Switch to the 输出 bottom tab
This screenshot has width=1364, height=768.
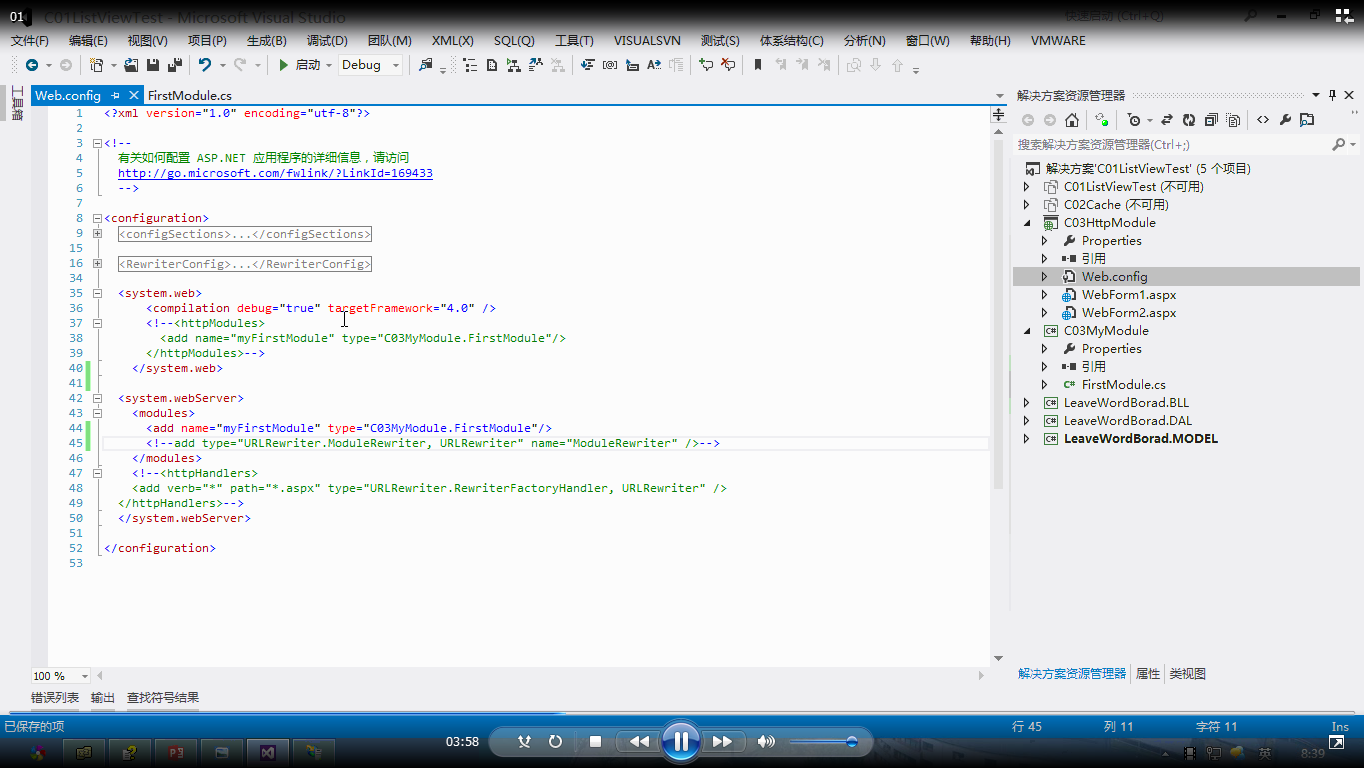103,698
